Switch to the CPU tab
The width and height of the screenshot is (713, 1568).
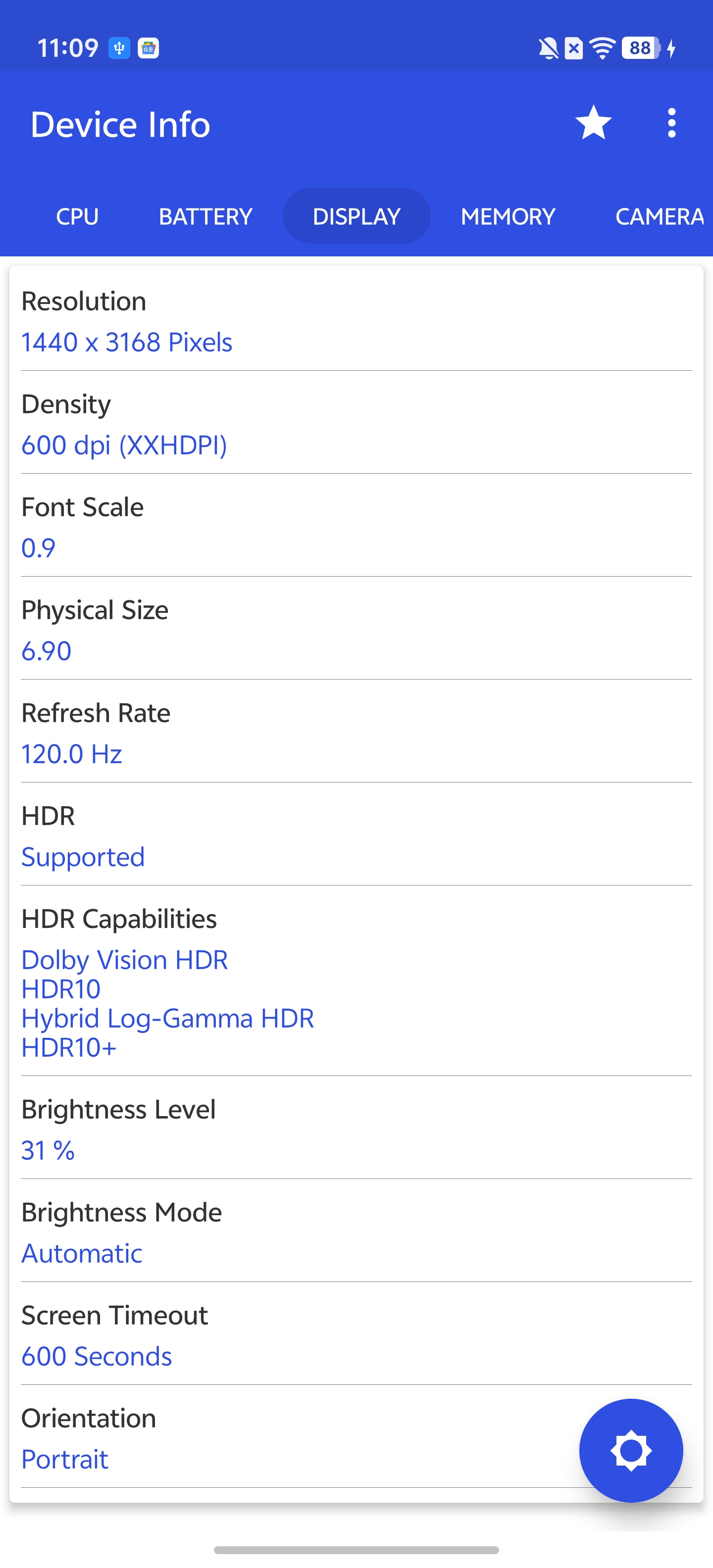pyautogui.click(x=77, y=217)
